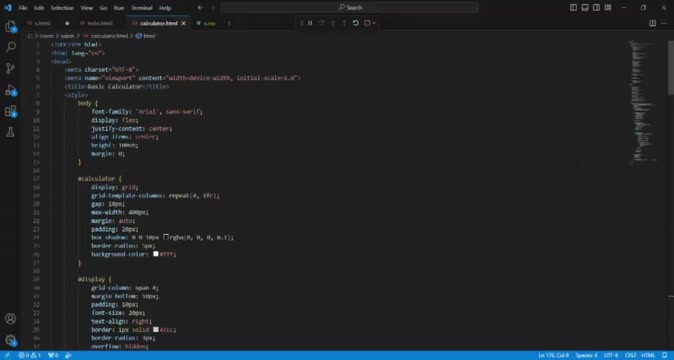Open the Testing flask icon view
The width and height of the screenshot is (674, 360).
[10, 132]
